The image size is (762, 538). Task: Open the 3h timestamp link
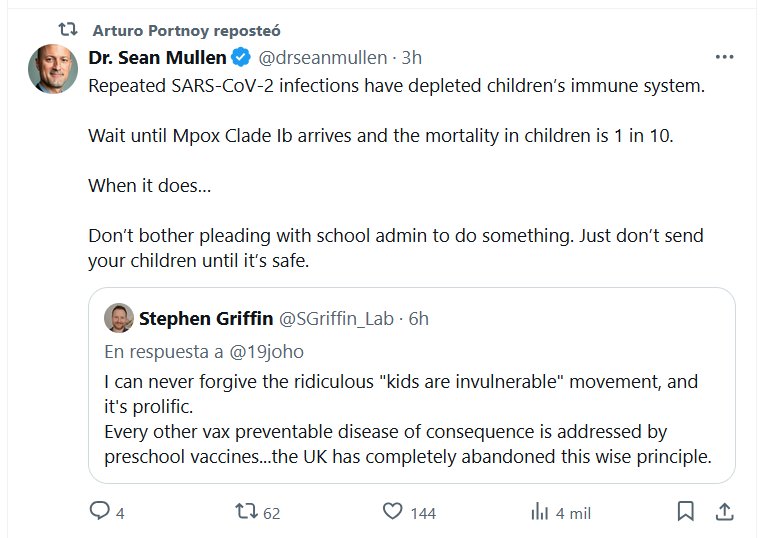point(411,57)
